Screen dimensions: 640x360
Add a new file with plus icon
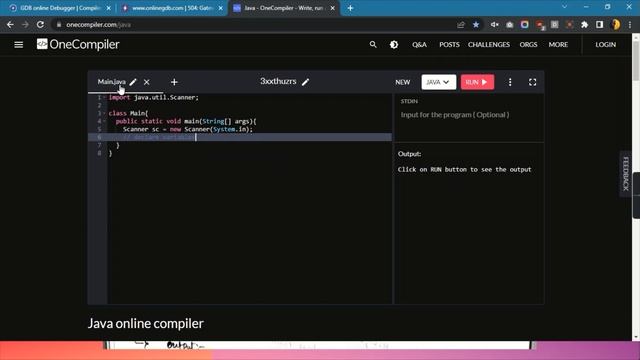[174, 82]
